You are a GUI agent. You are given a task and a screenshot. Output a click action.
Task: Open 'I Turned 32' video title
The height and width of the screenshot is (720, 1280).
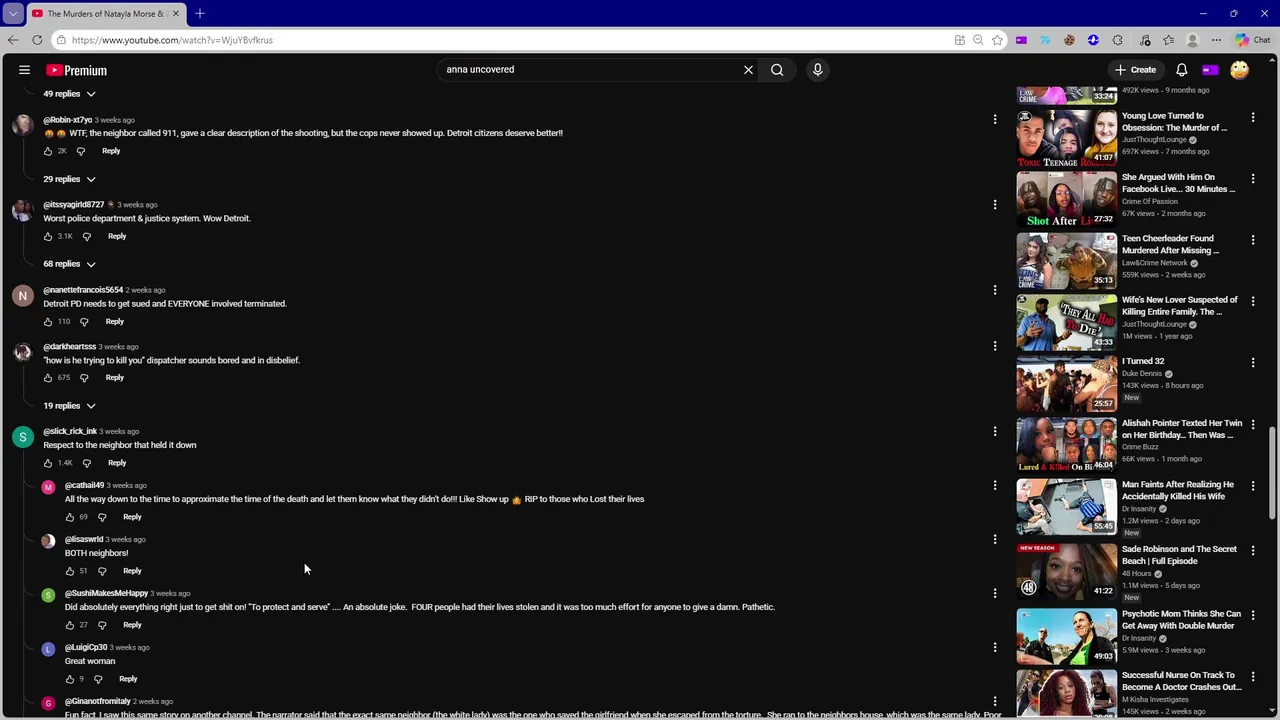pyautogui.click(x=1143, y=361)
